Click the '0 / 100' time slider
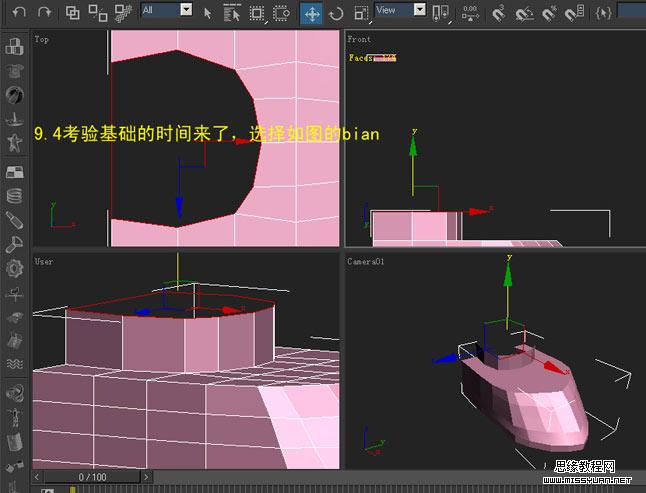 [x=92, y=477]
